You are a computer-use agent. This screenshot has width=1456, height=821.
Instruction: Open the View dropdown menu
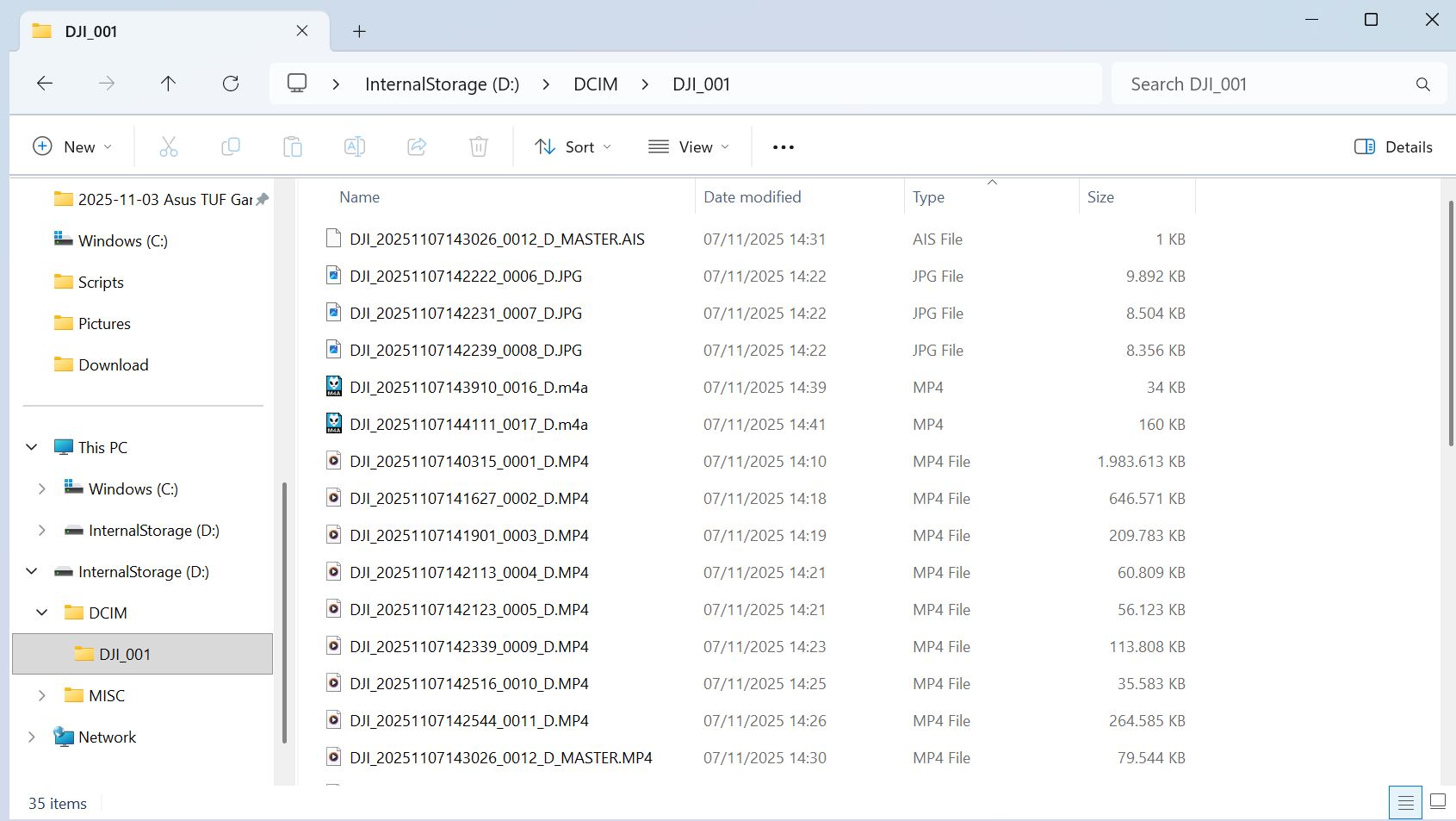[689, 147]
